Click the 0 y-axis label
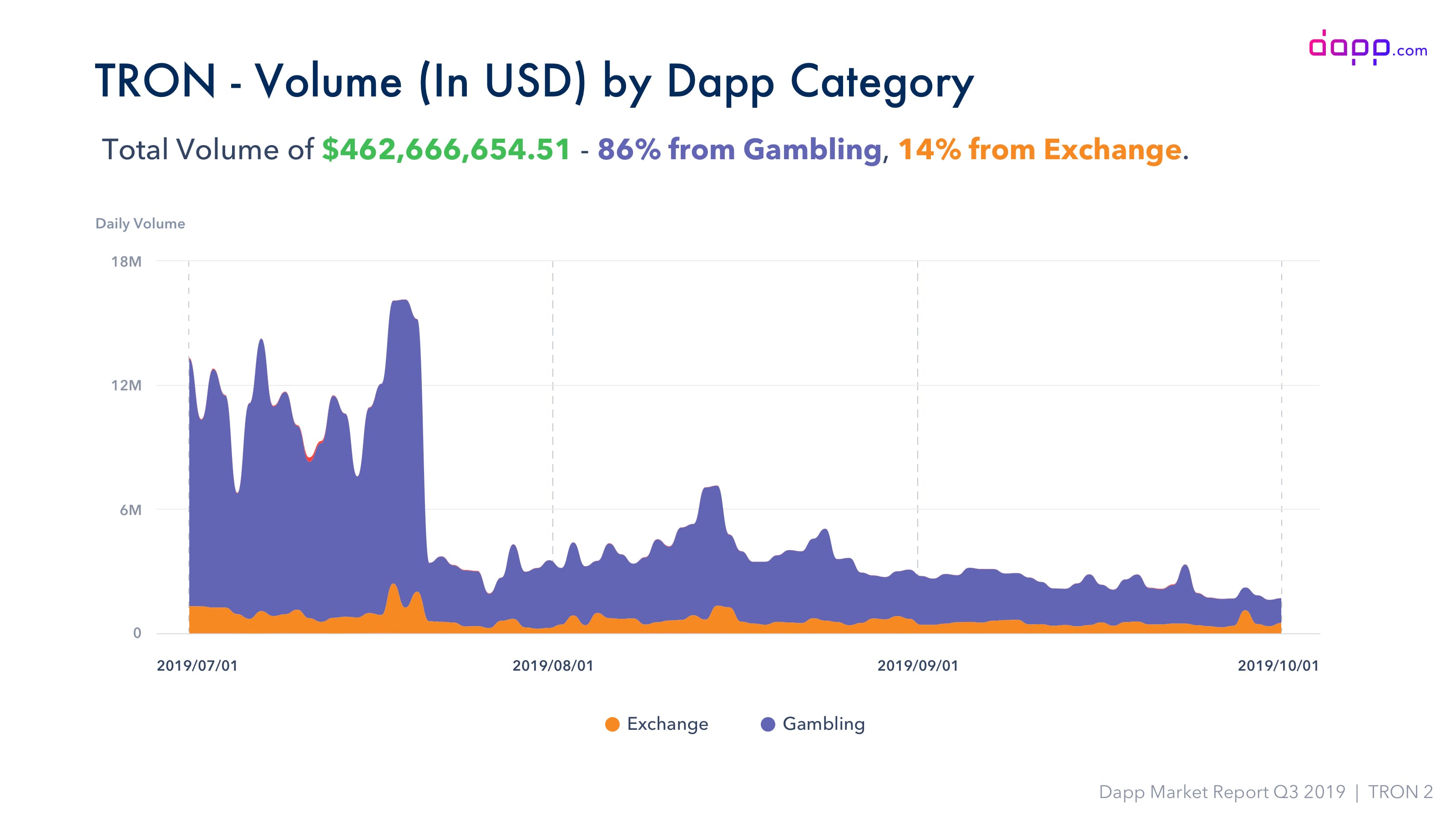 click(137, 633)
